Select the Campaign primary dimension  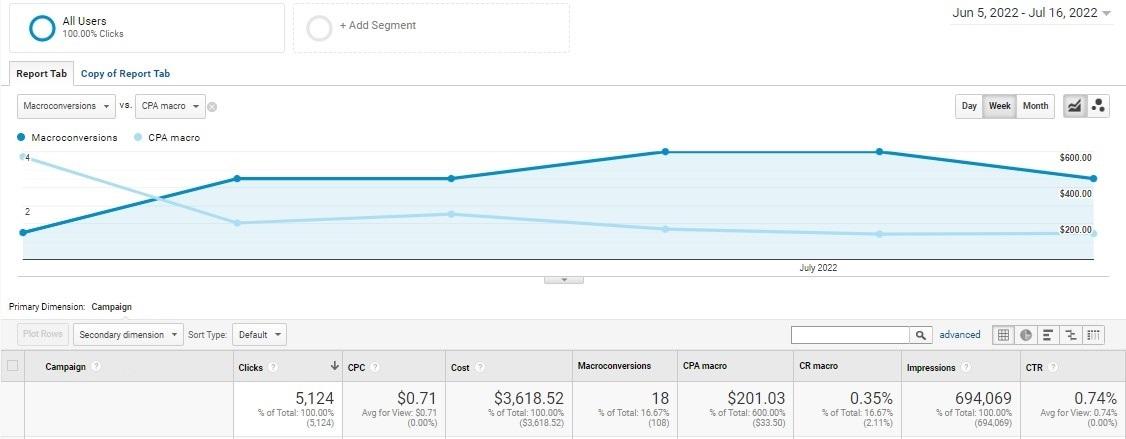click(x=111, y=307)
